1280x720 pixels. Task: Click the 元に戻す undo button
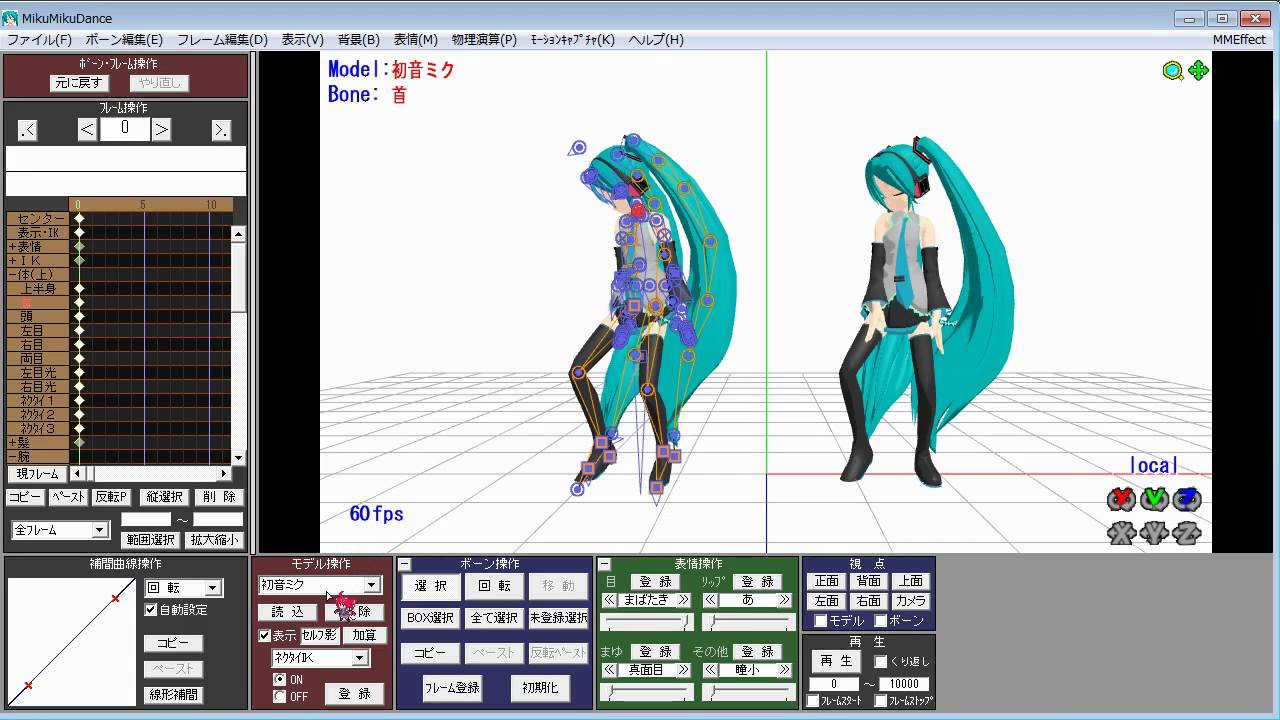[x=80, y=83]
